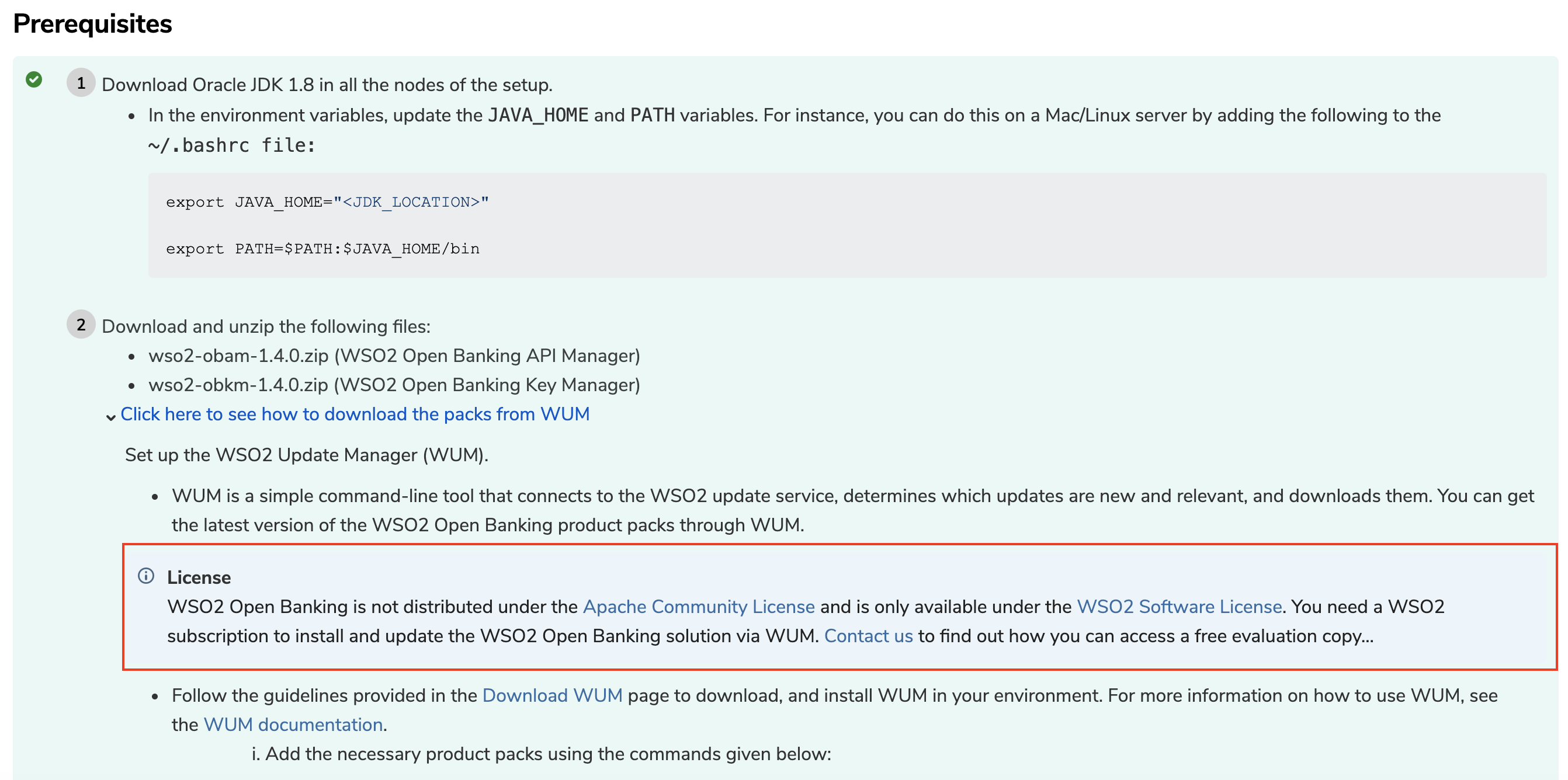The image size is (1568, 780).
Task: Click the gray numbered circle for step two
Action: [81, 326]
